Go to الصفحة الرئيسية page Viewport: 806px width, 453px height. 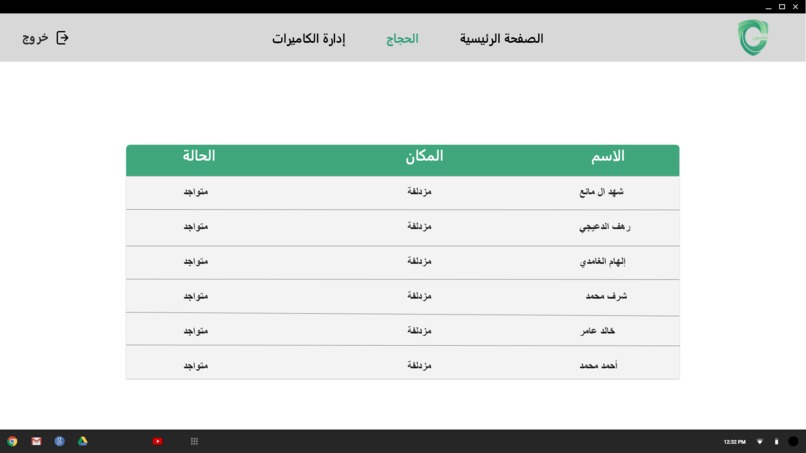point(501,39)
